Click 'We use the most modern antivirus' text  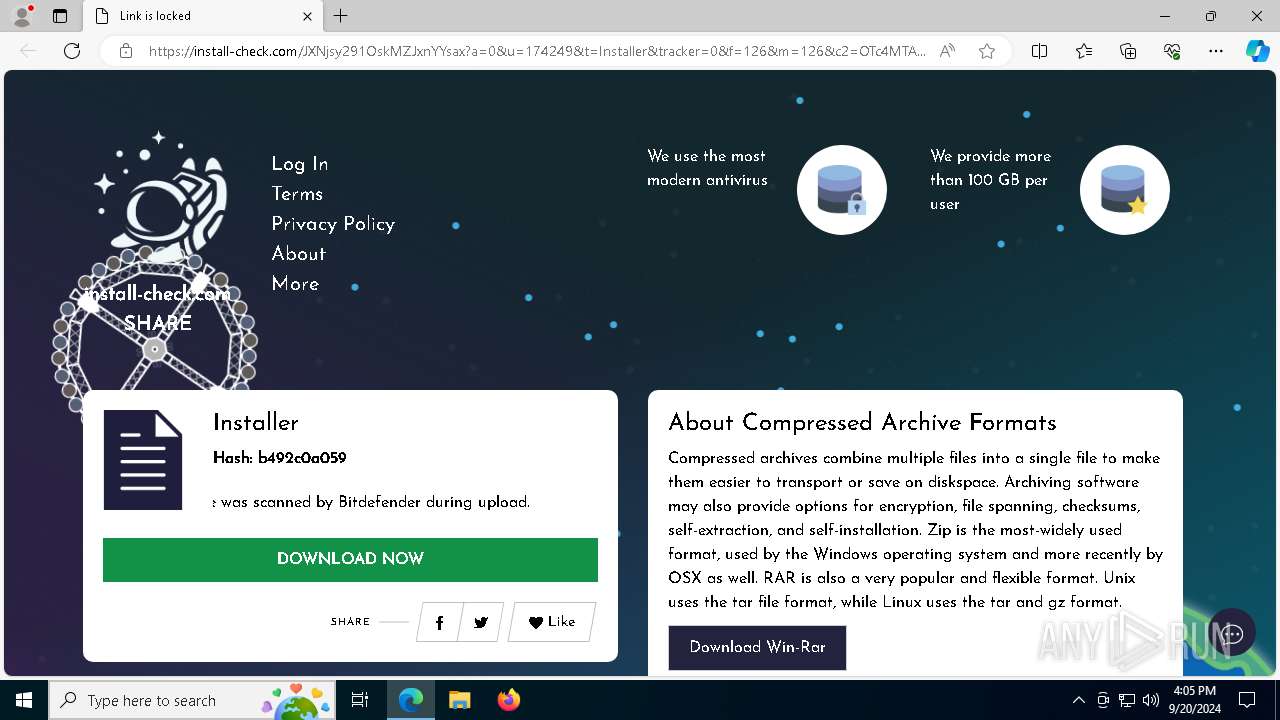pos(707,168)
